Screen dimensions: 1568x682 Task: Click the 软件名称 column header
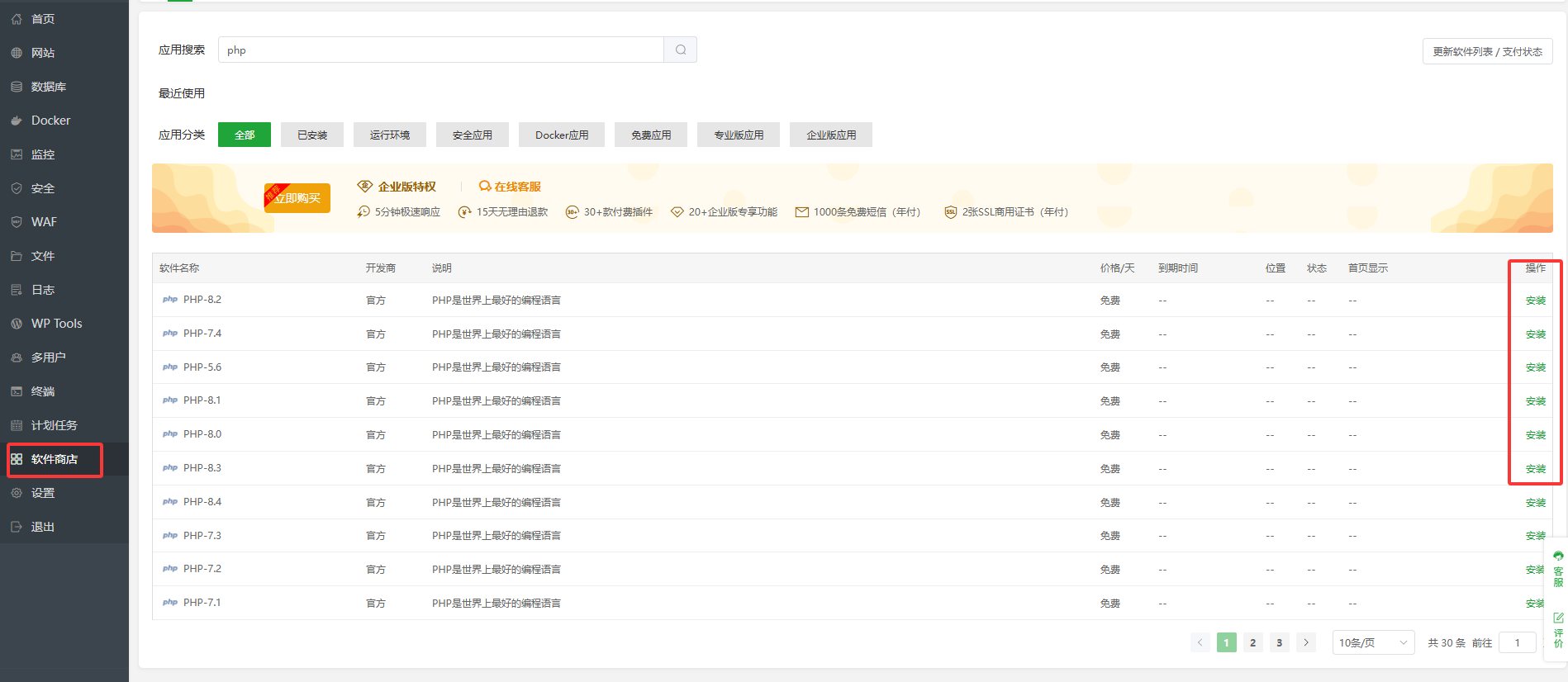pyautogui.click(x=179, y=268)
